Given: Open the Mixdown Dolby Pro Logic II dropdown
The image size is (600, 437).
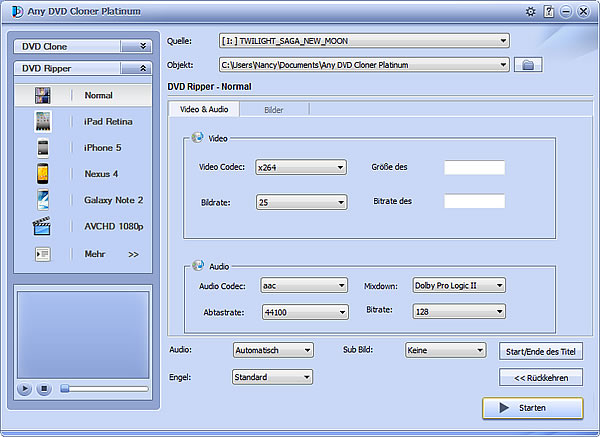Looking at the screenshot, I should [459, 285].
